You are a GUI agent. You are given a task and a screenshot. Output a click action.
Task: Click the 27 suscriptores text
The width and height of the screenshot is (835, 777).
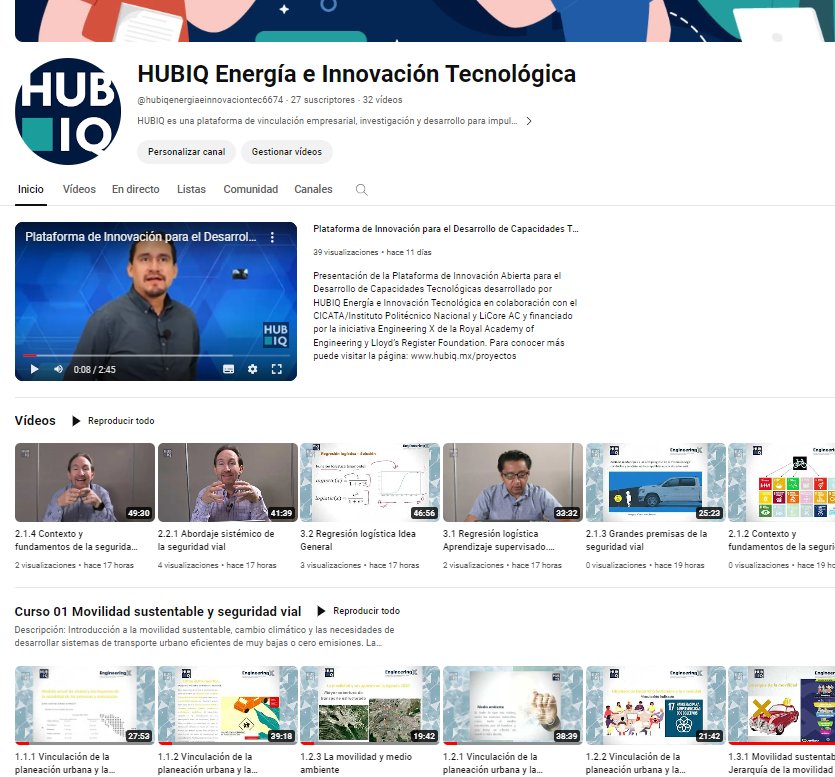click(323, 100)
